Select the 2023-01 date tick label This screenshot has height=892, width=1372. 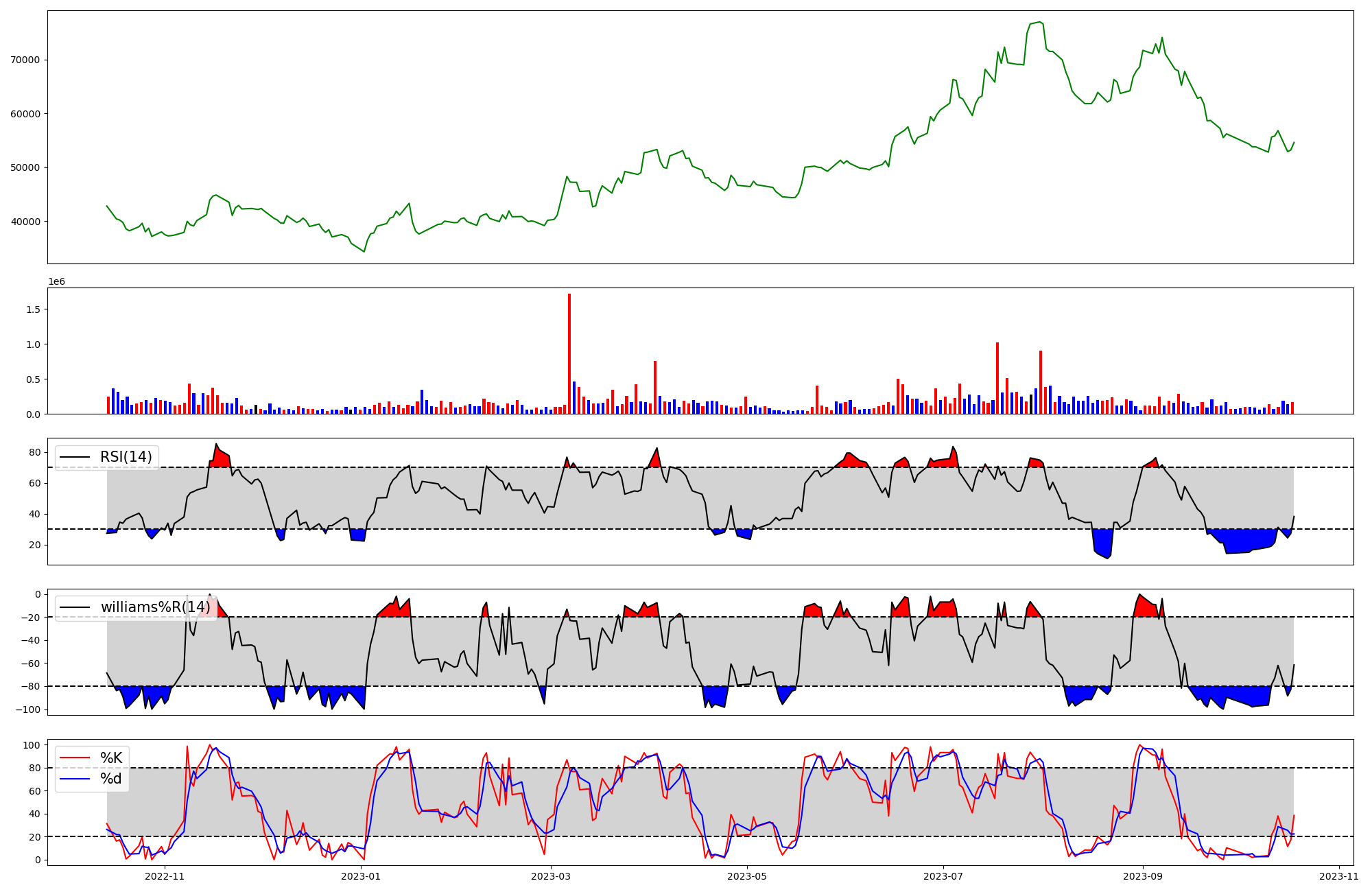361,876
